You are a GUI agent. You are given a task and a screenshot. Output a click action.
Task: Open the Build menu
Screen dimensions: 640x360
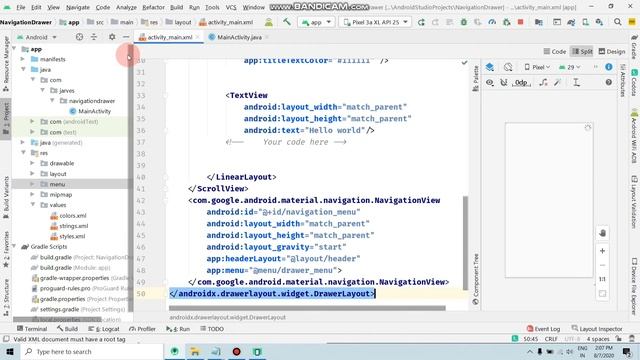pos(176,7)
